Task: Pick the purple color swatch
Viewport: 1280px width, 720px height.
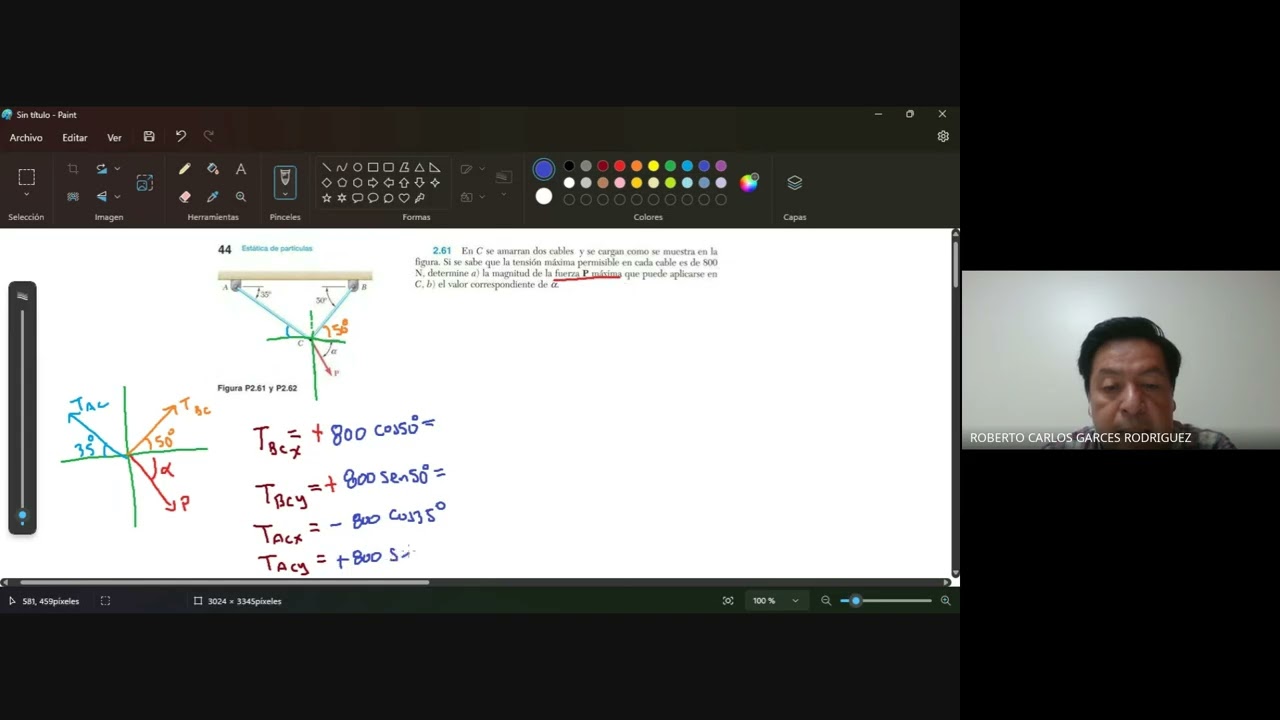Action: coord(721,166)
